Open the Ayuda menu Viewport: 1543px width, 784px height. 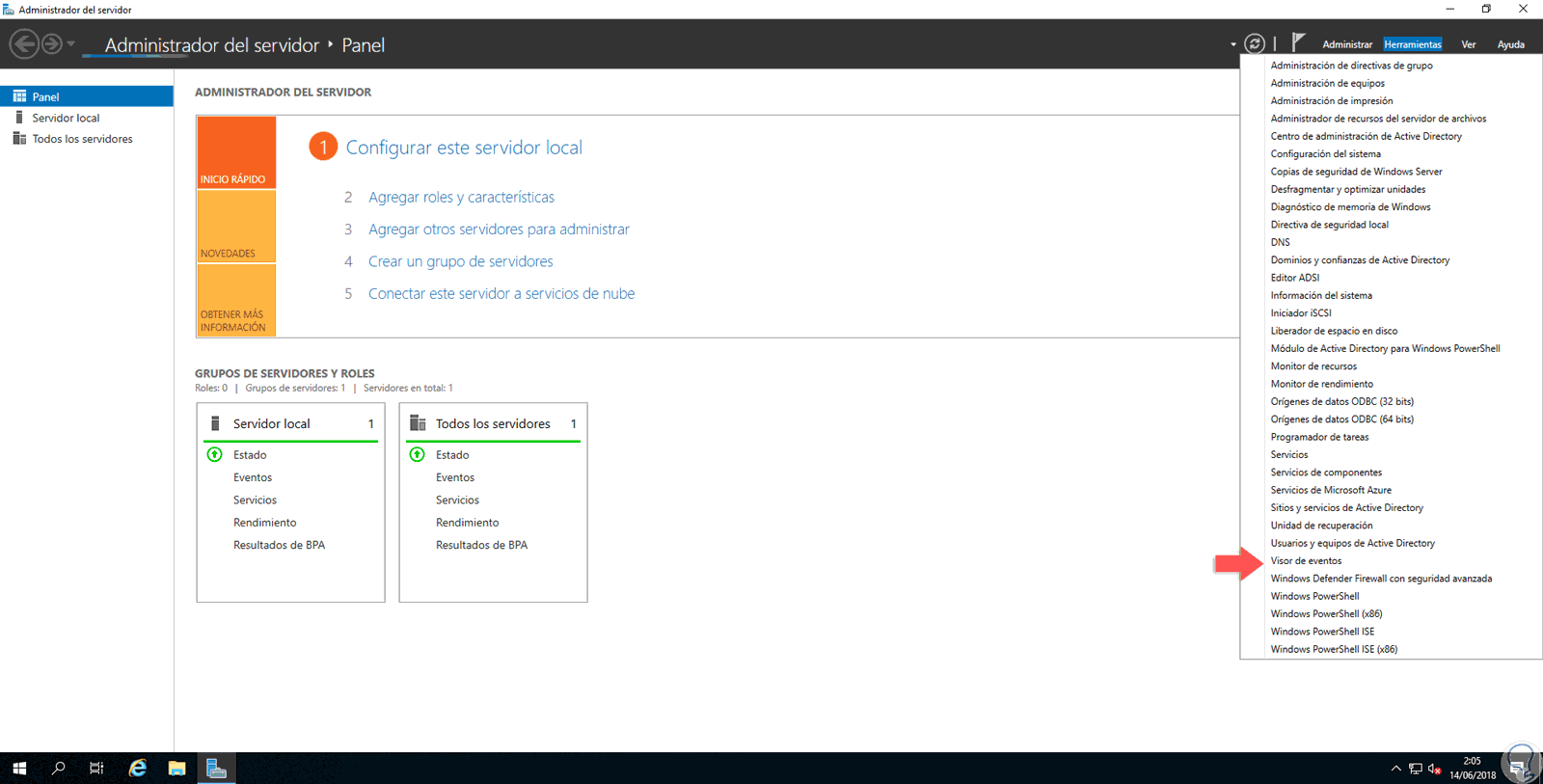coord(1511,44)
